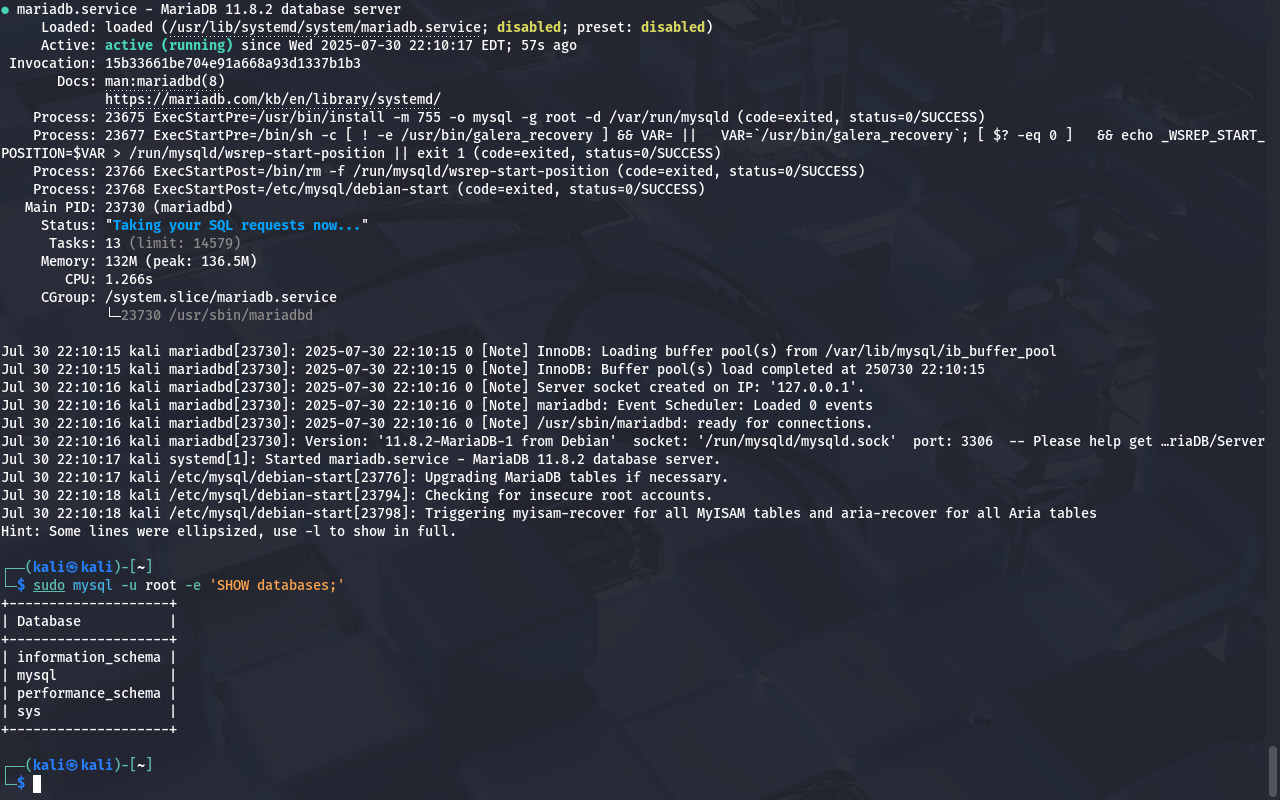Select the first 'disabled' word in the Loaded line
Viewport: 1280px width, 800px height.
click(x=529, y=27)
